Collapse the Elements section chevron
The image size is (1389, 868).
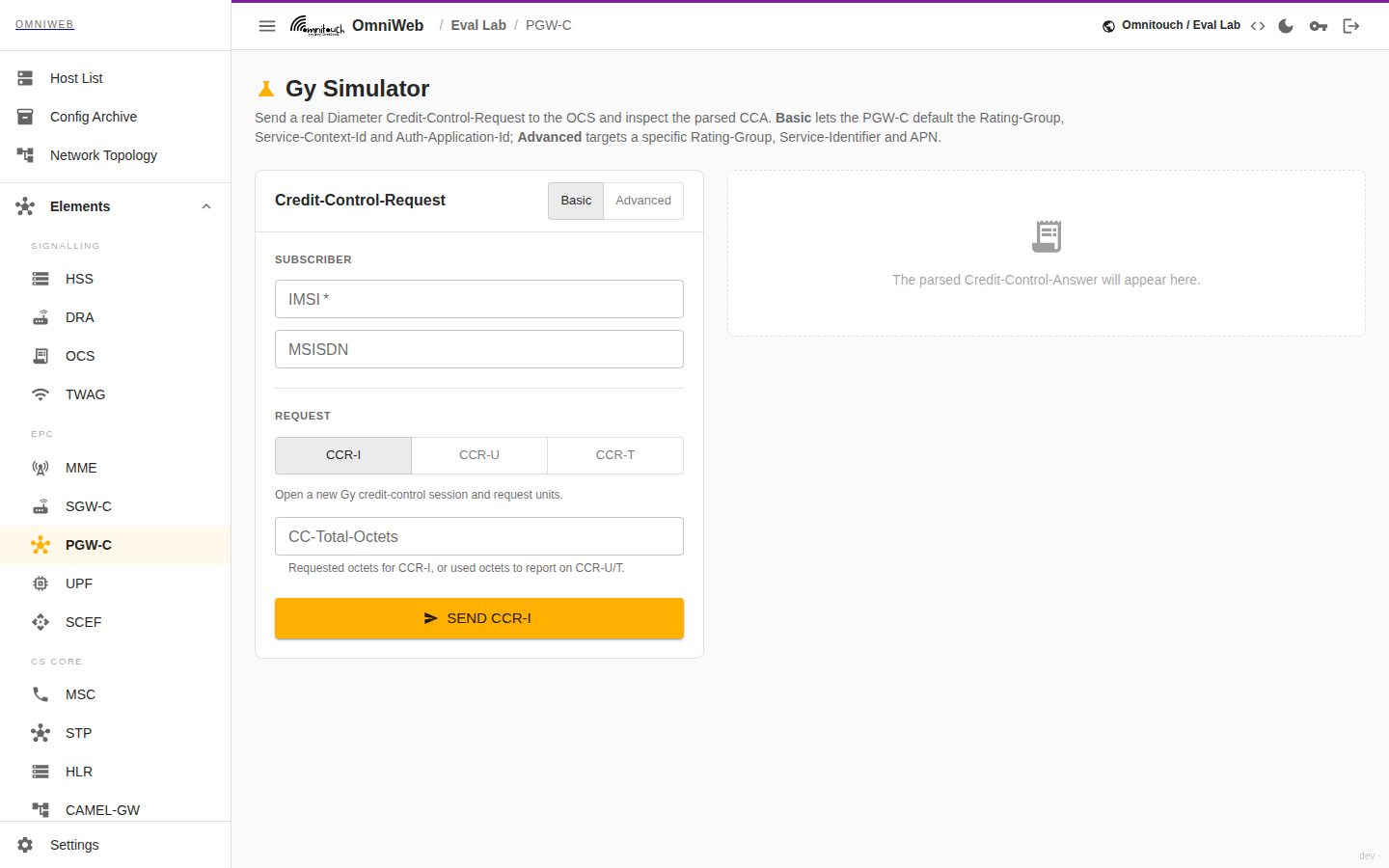pyautogui.click(x=206, y=206)
